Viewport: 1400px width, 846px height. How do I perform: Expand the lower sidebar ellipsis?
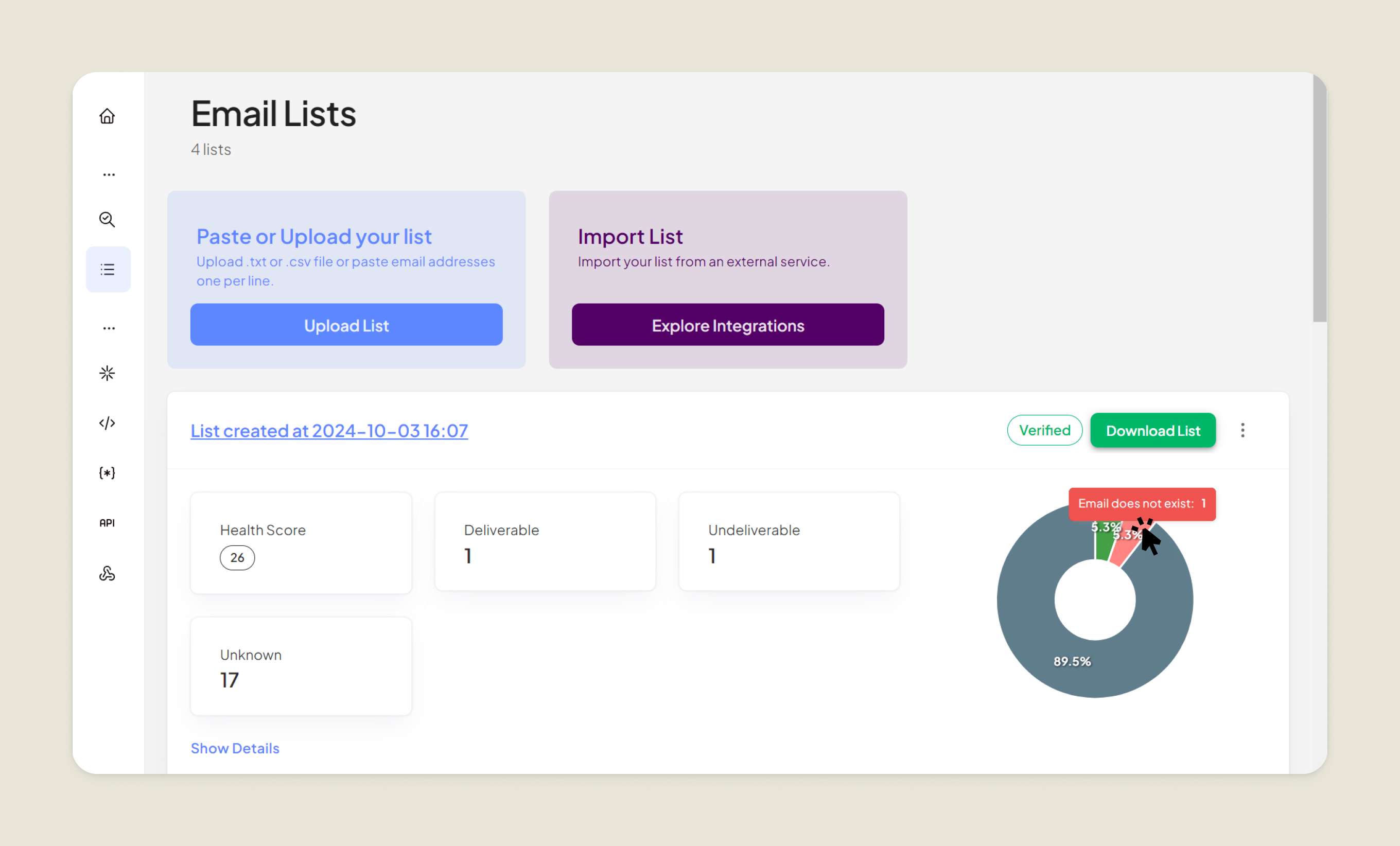(109, 328)
